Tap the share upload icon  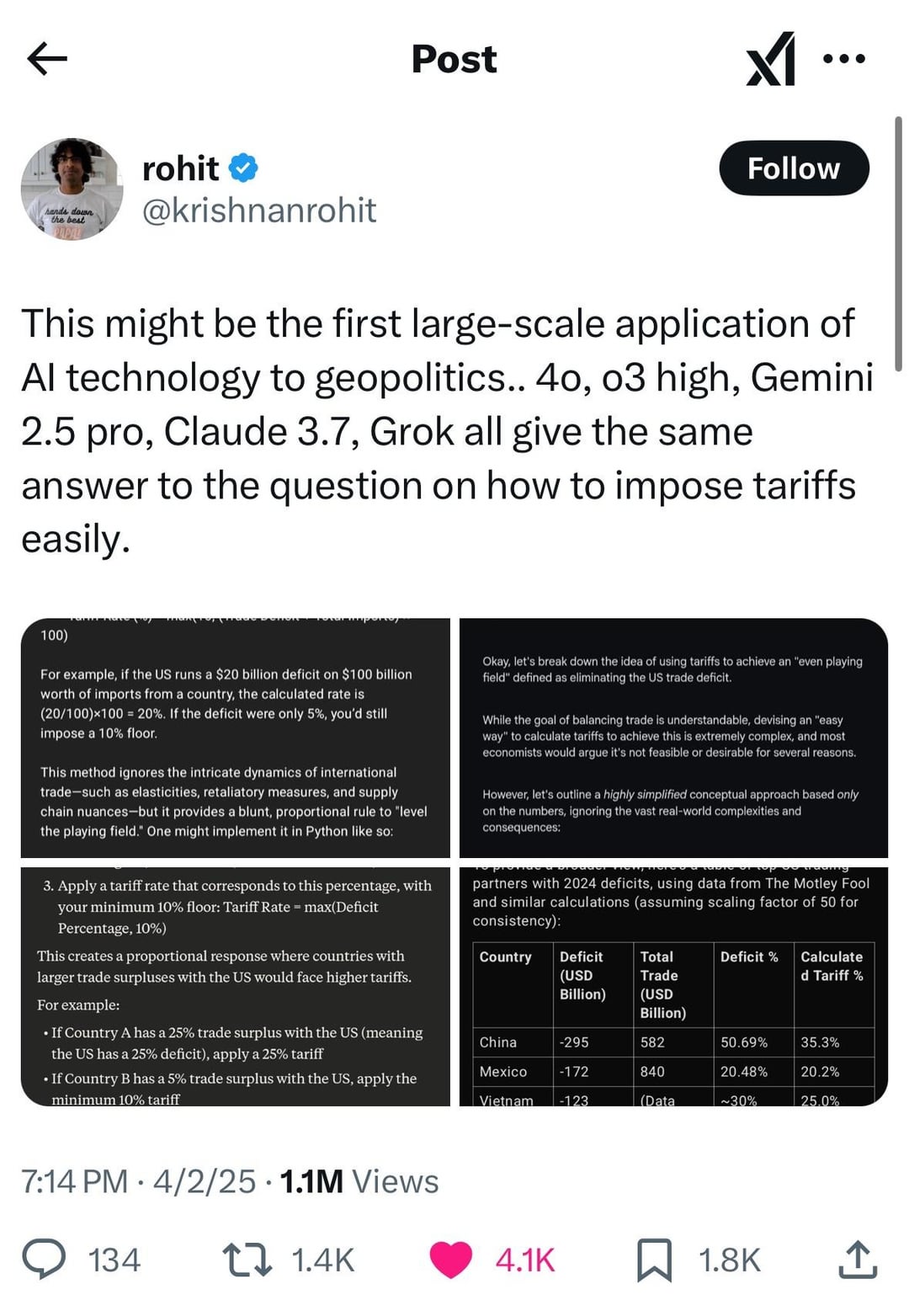pyautogui.click(x=858, y=1260)
